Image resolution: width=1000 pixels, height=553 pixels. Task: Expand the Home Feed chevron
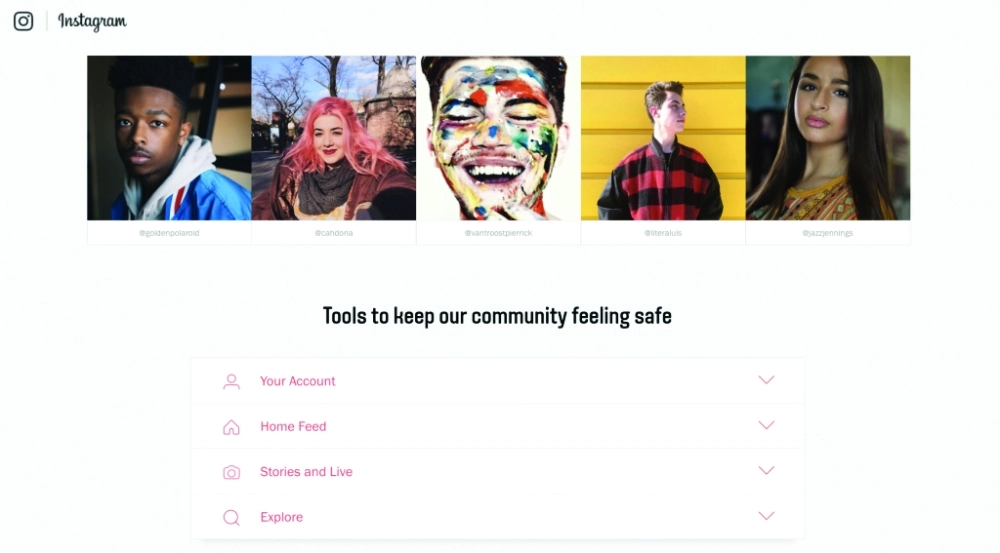tap(766, 425)
